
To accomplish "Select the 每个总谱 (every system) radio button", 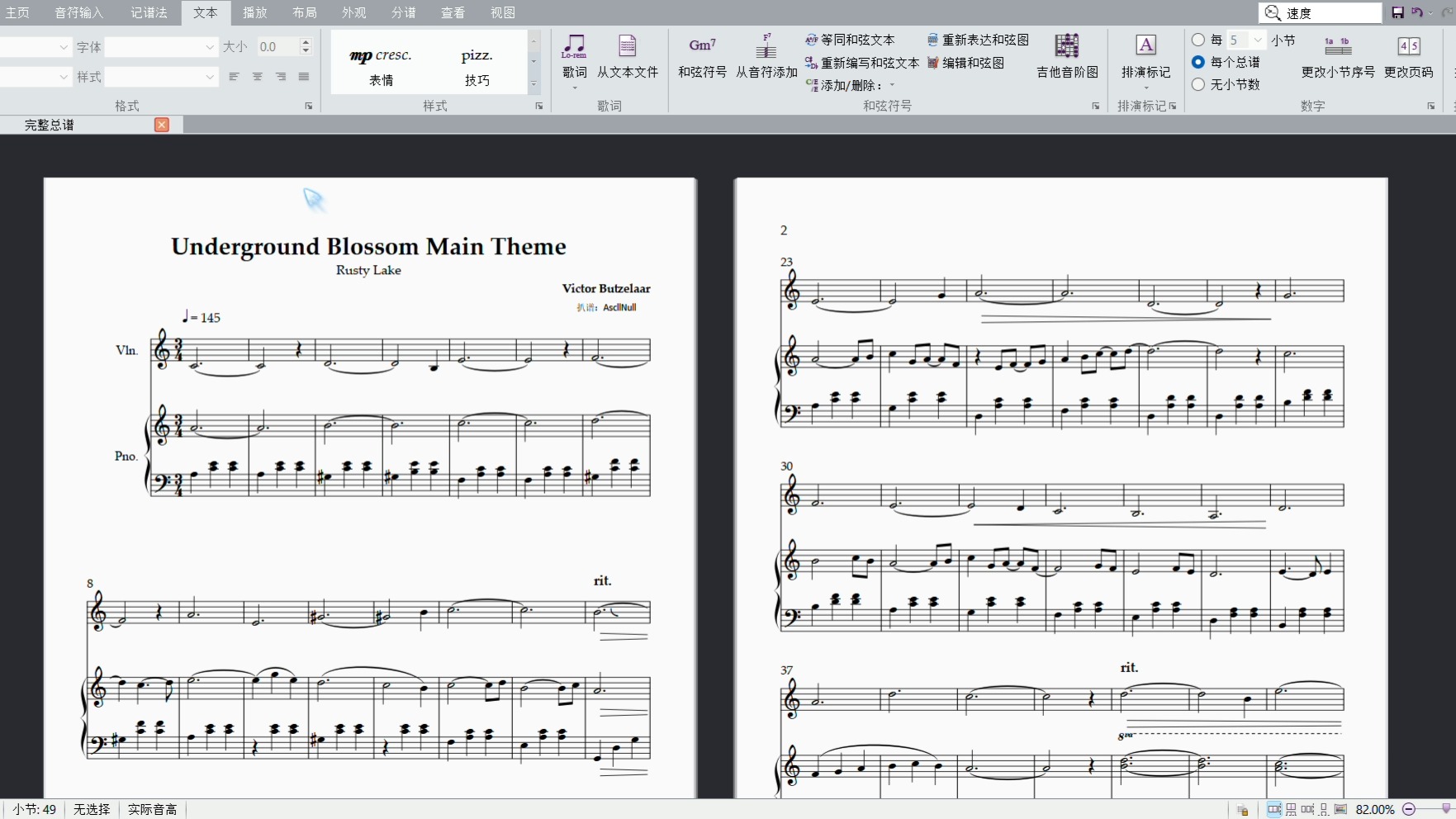I will click(1198, 62).
